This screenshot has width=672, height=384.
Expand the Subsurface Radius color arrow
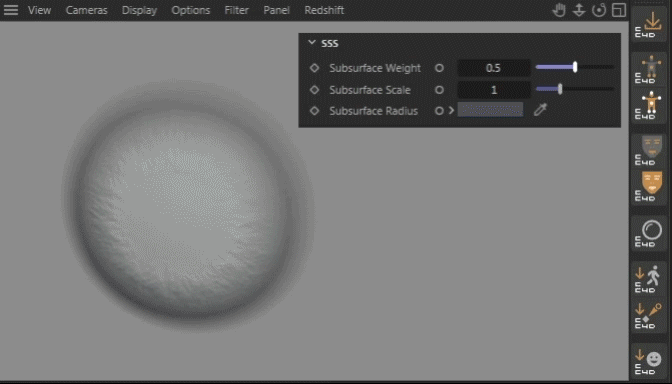click(x=451, y=111)
